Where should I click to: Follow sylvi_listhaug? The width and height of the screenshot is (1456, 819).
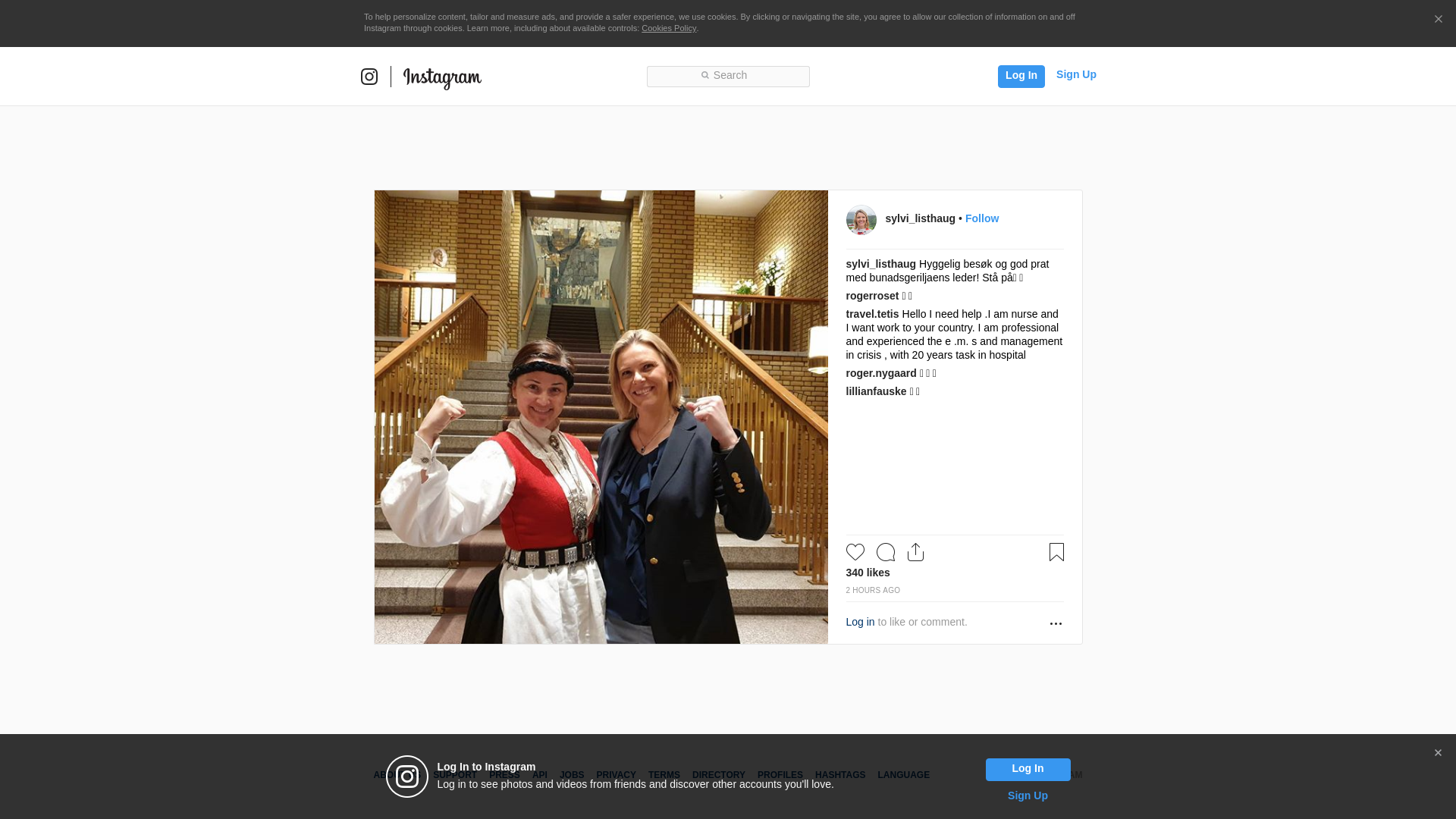982,218
